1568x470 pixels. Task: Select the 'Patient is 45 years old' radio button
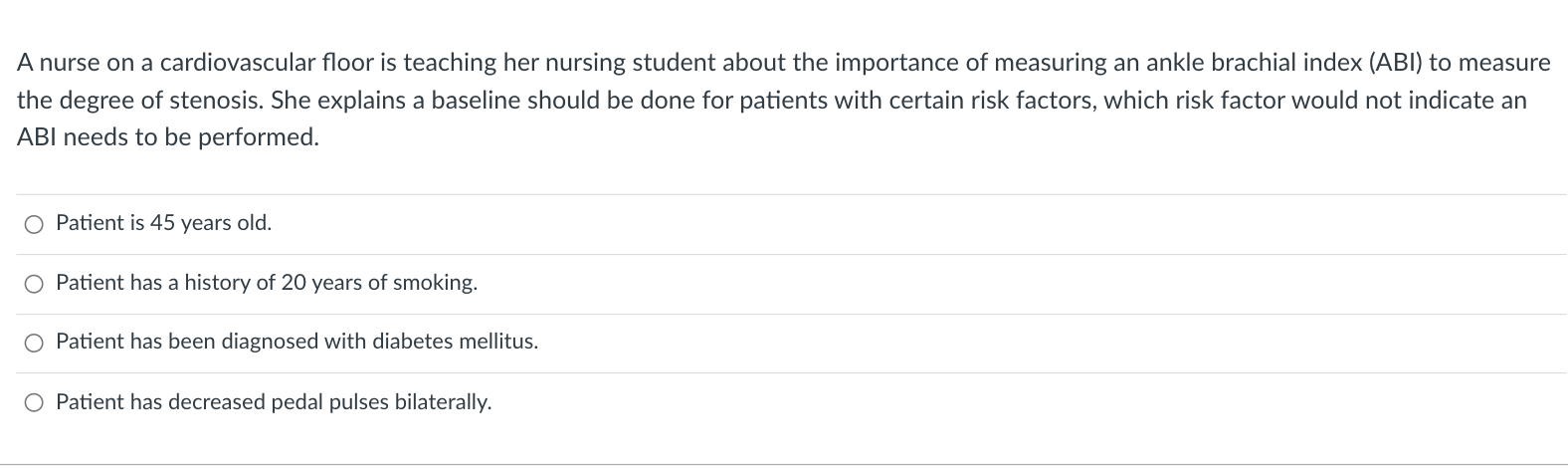point(34,224)
